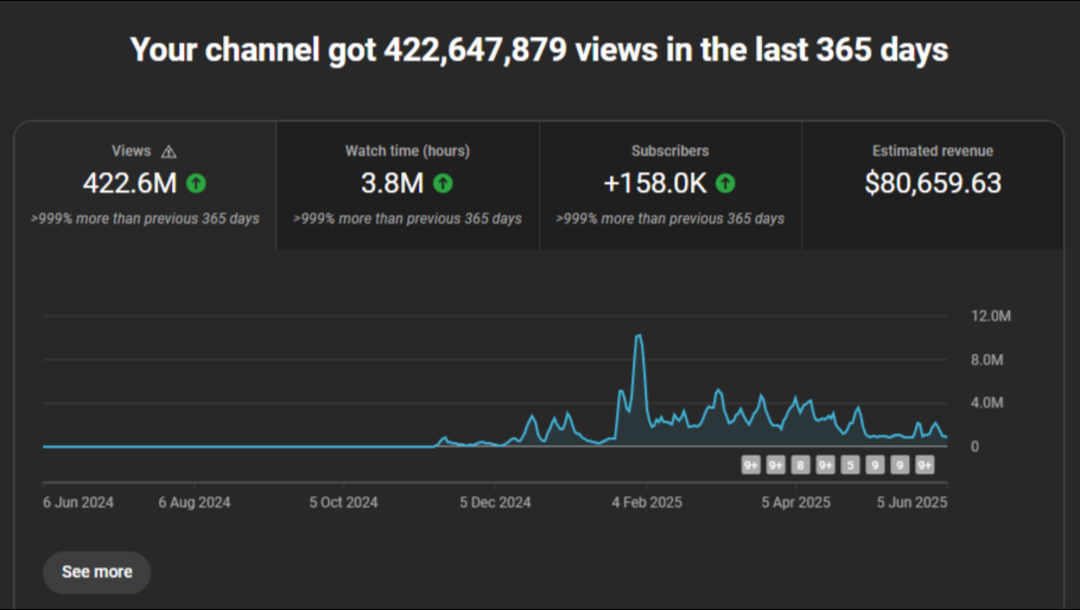1080x610 pixels.
Task: Open the Views metric tab
Action: (145, 185)
